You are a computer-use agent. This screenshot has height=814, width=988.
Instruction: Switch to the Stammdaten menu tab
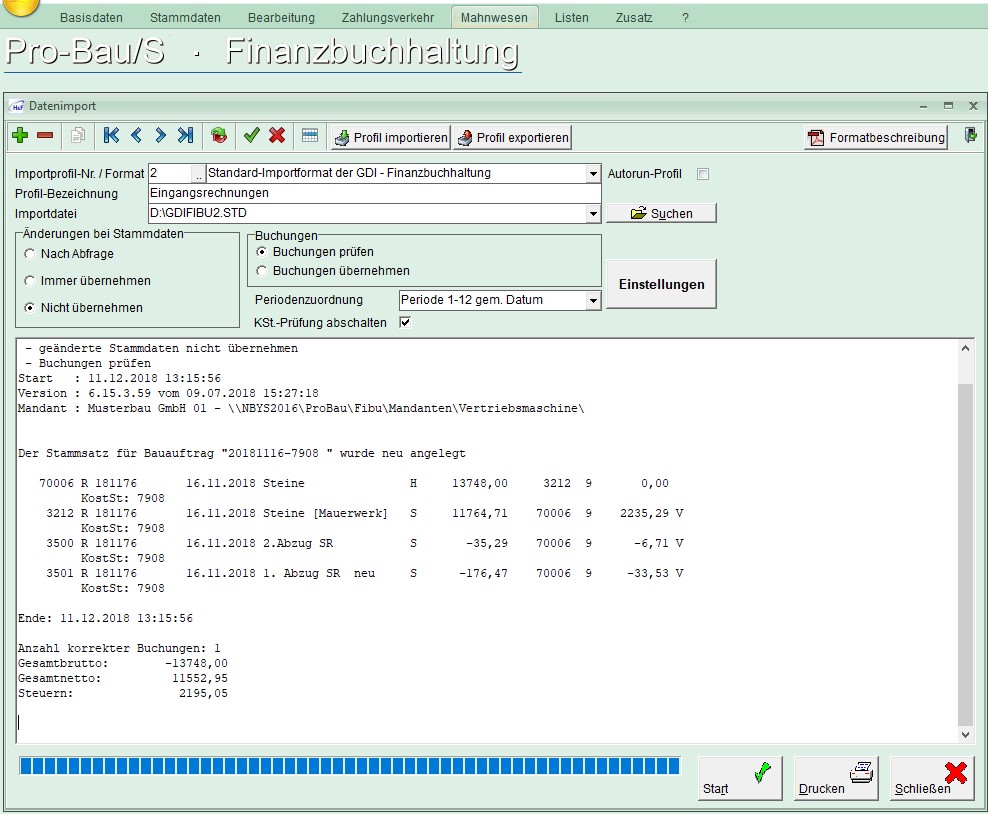[x=185, y=18]
